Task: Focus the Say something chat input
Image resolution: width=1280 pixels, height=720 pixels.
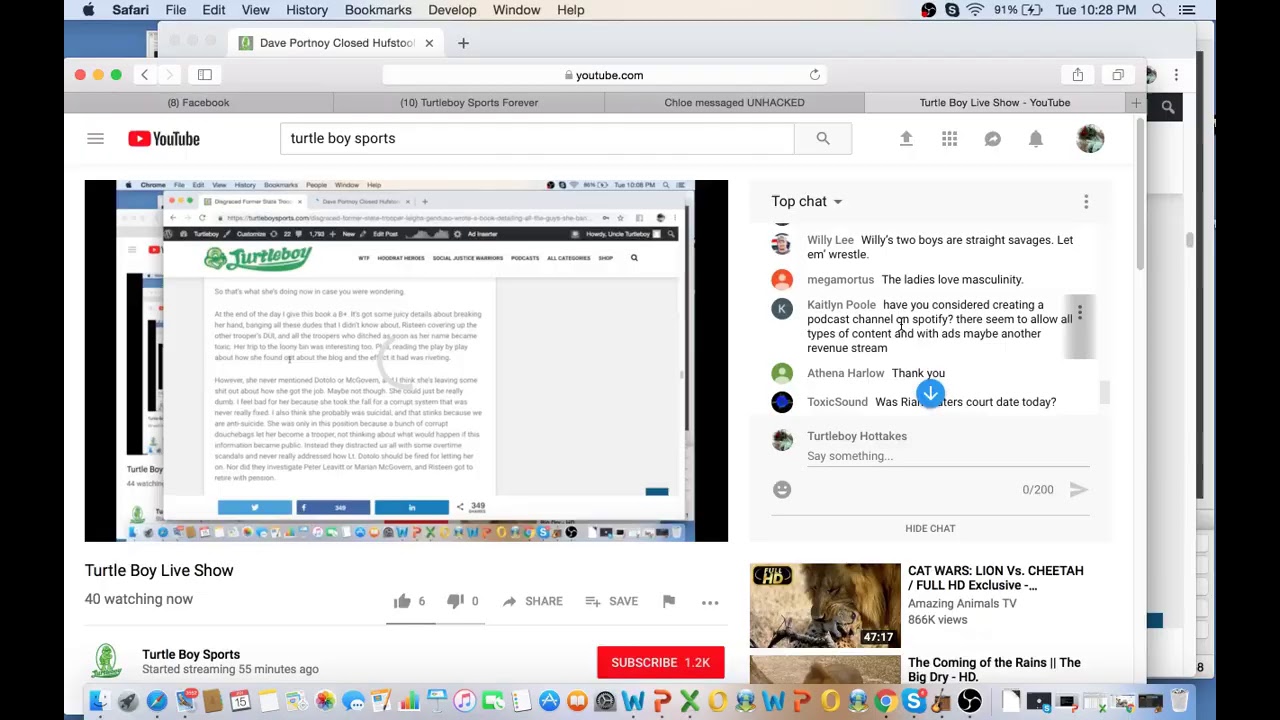Action: click(x=948, y=456)
